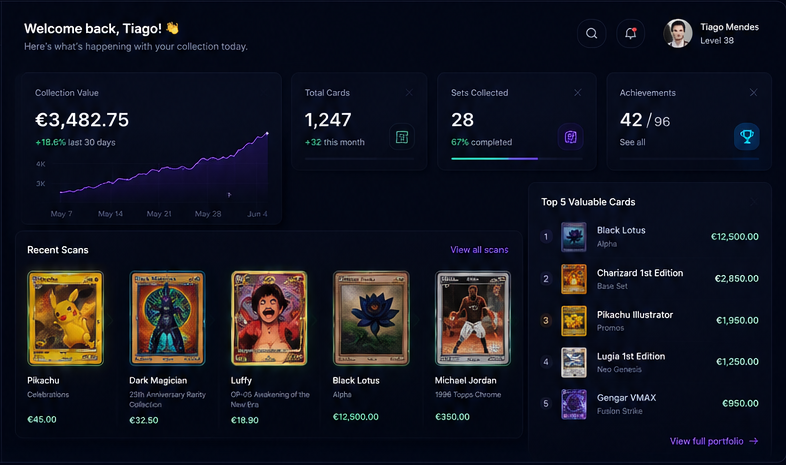
Task: Open View all scans link
Action: coord(479,250)
